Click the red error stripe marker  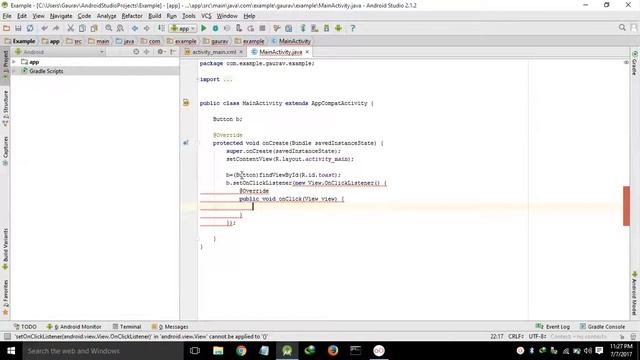point(626,206)
